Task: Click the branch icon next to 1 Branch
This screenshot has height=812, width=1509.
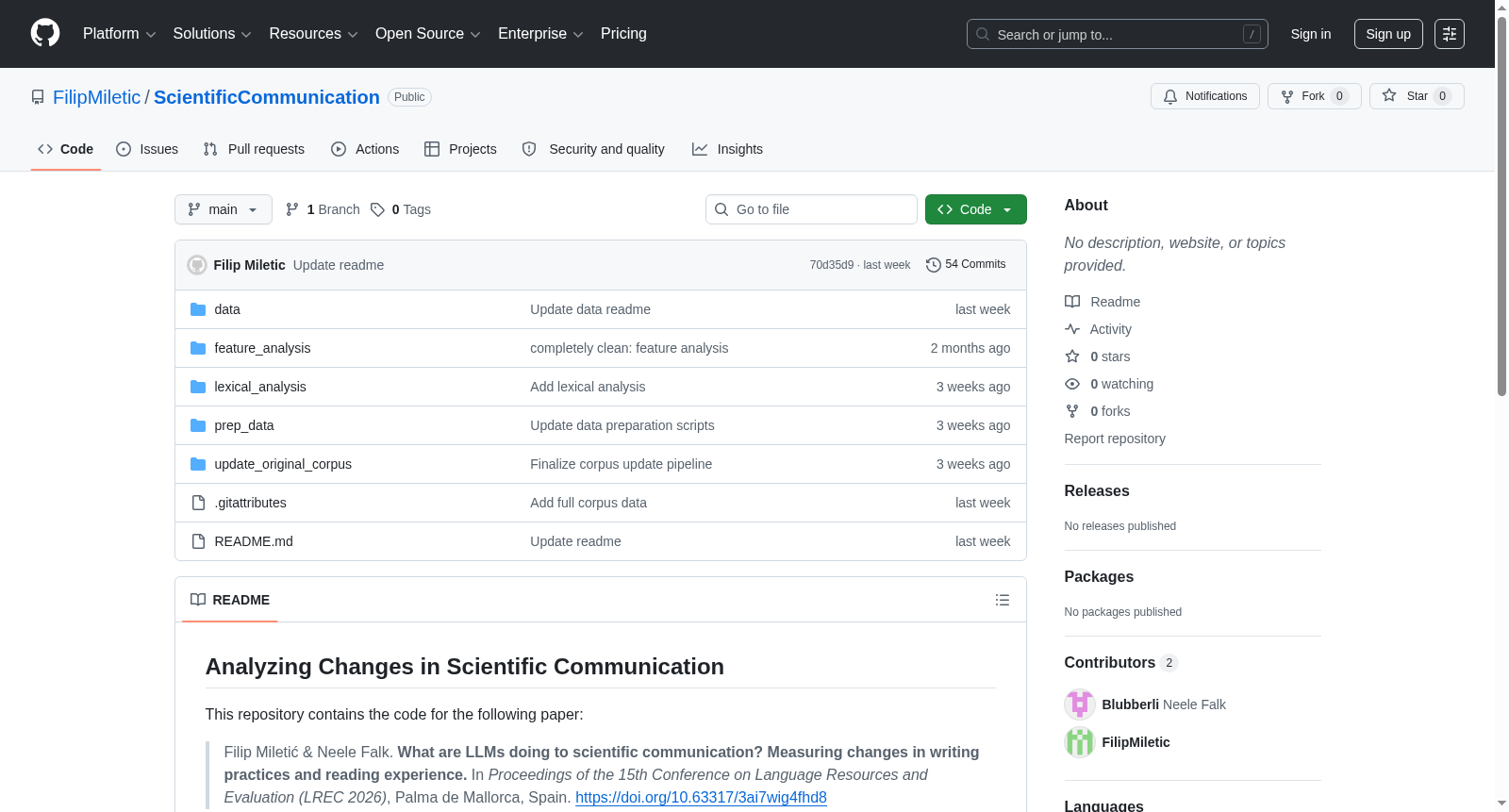Action: point(292,209)
